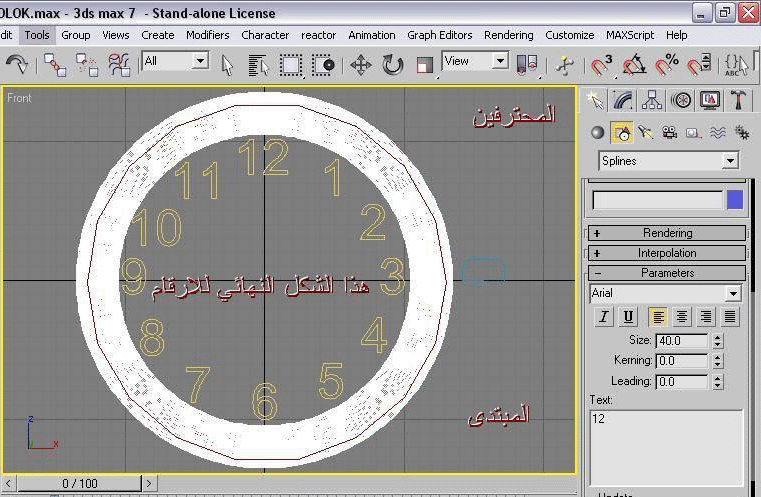
Task: Open the Display panel tab
Action: pos(710,100)
